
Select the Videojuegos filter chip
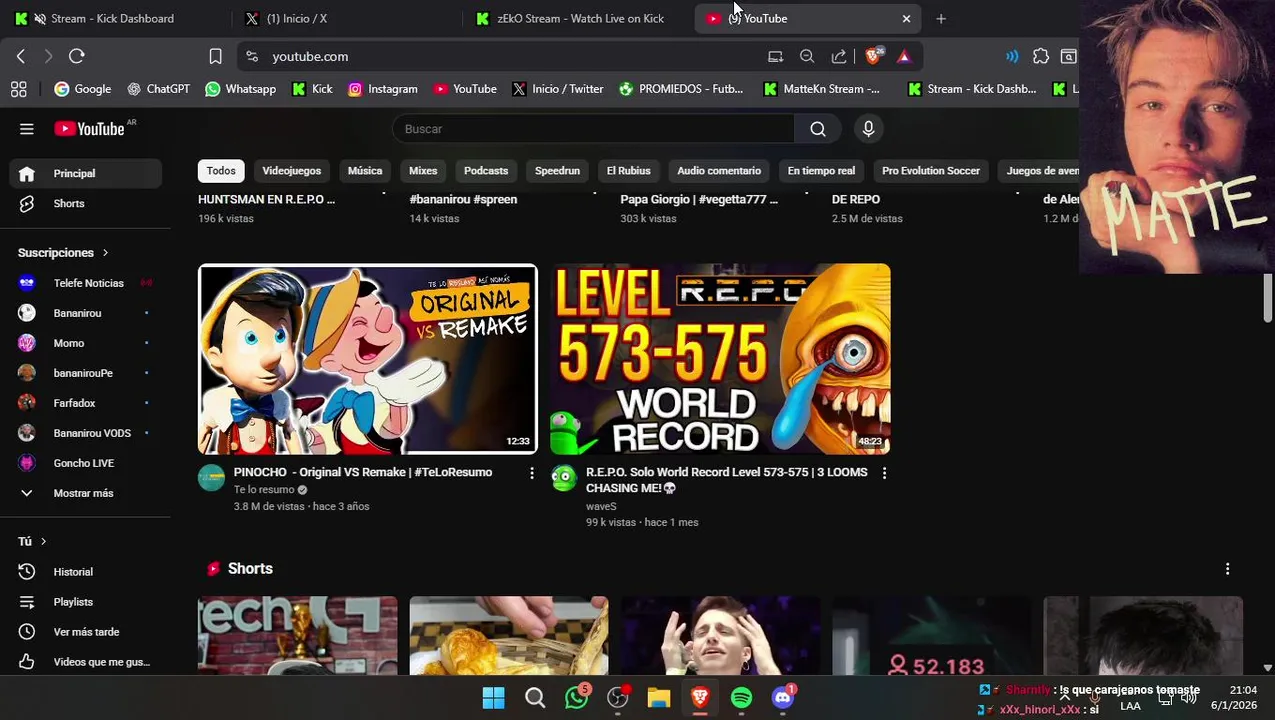292,171
